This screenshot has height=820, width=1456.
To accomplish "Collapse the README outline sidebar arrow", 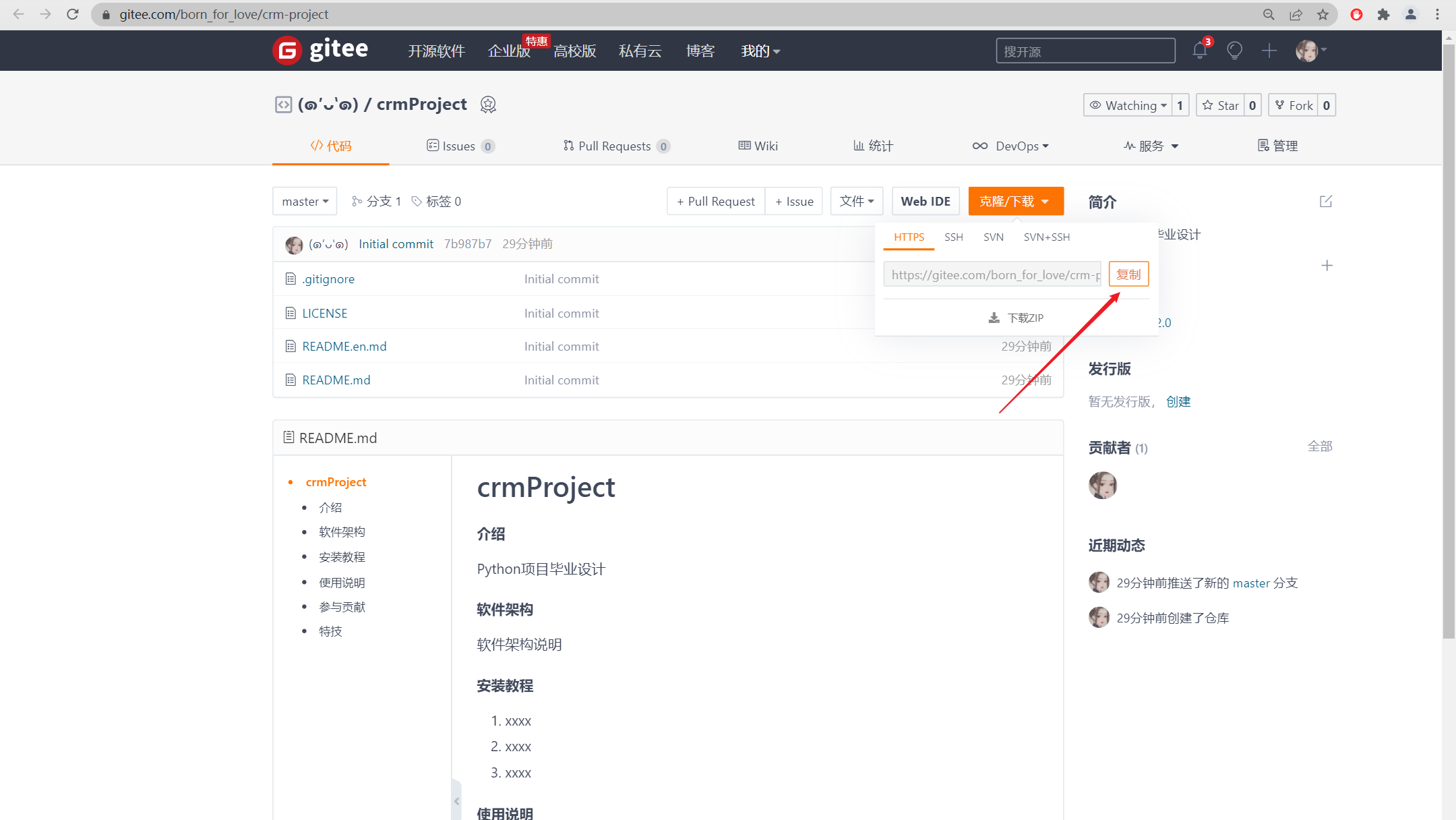I will pyautogui.click(x=456, y=801).
